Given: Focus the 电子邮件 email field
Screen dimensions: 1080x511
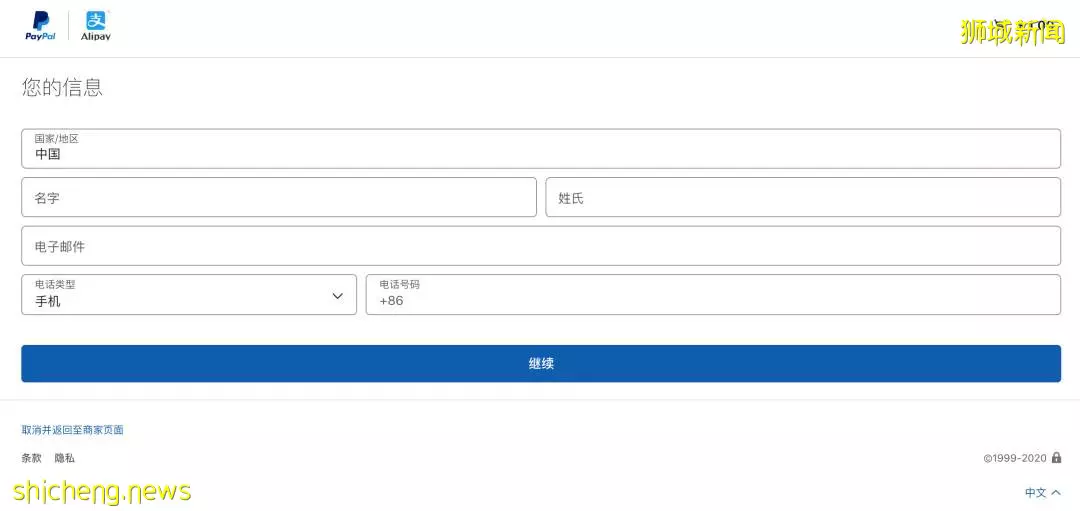Looking at the screenshot, I should click(x=541, y=246).
